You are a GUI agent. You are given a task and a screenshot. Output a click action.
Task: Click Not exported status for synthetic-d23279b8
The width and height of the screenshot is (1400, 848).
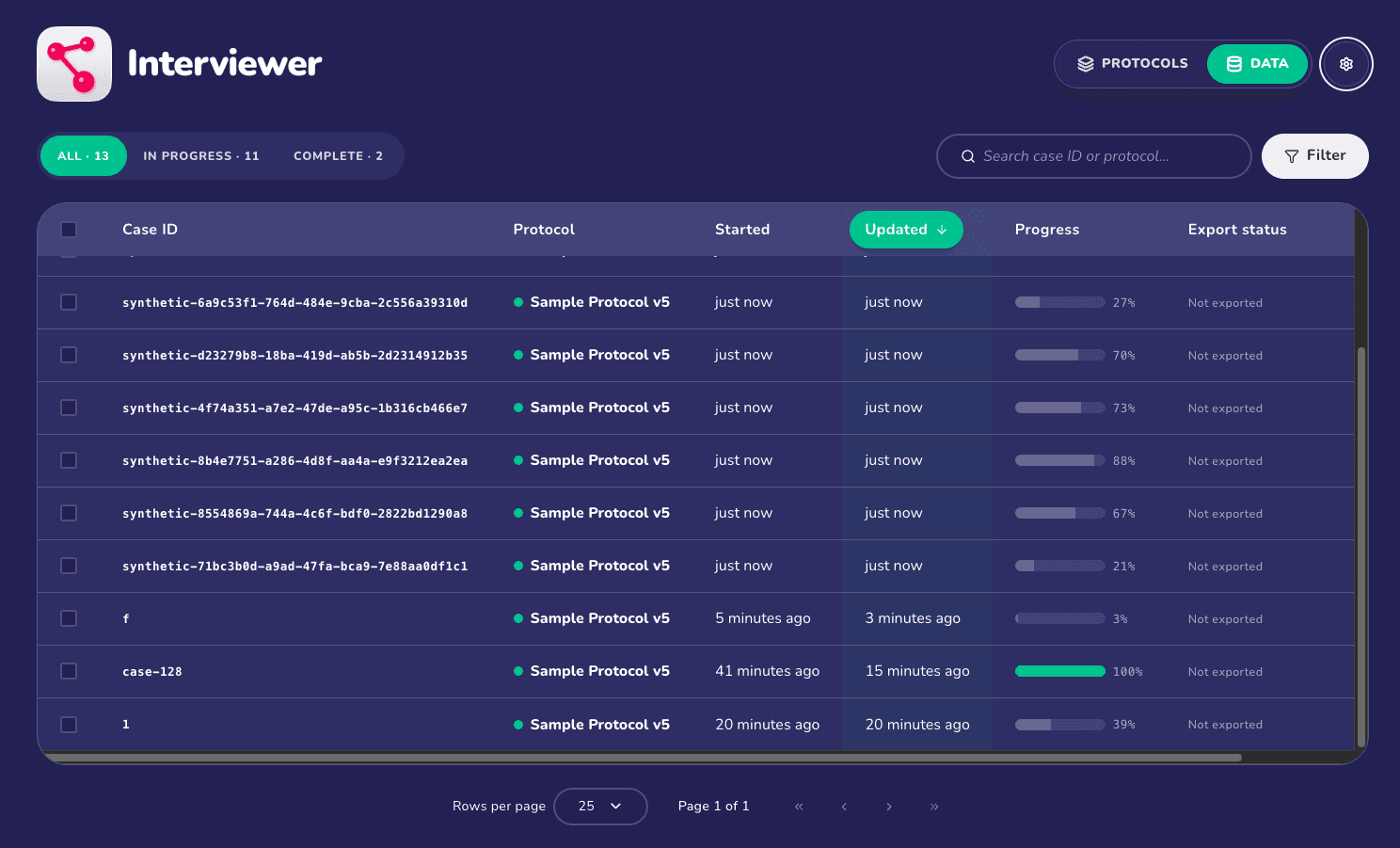1225,356
